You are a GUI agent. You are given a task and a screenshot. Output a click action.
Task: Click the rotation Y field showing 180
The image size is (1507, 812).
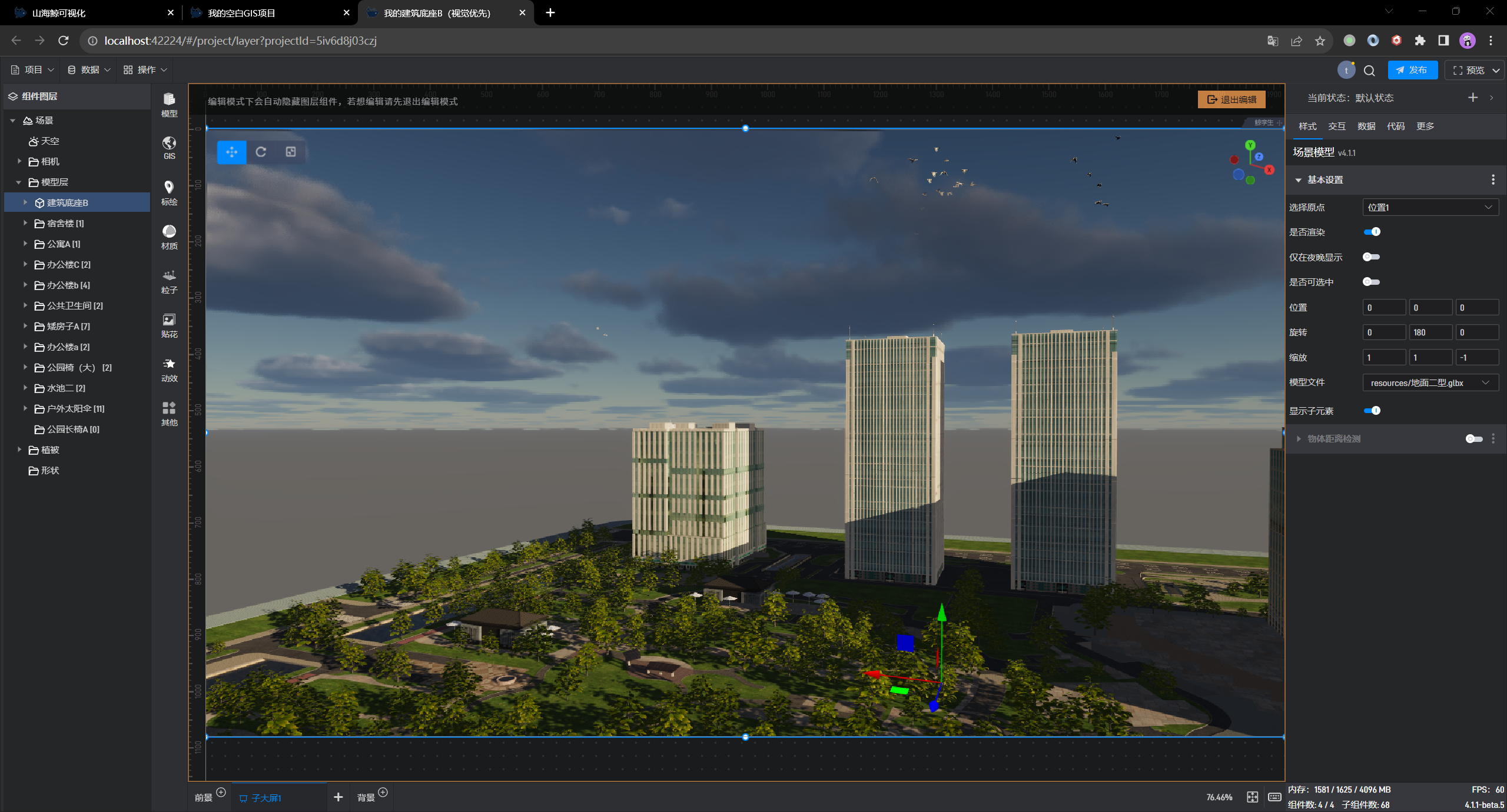tap(1430, 332)
